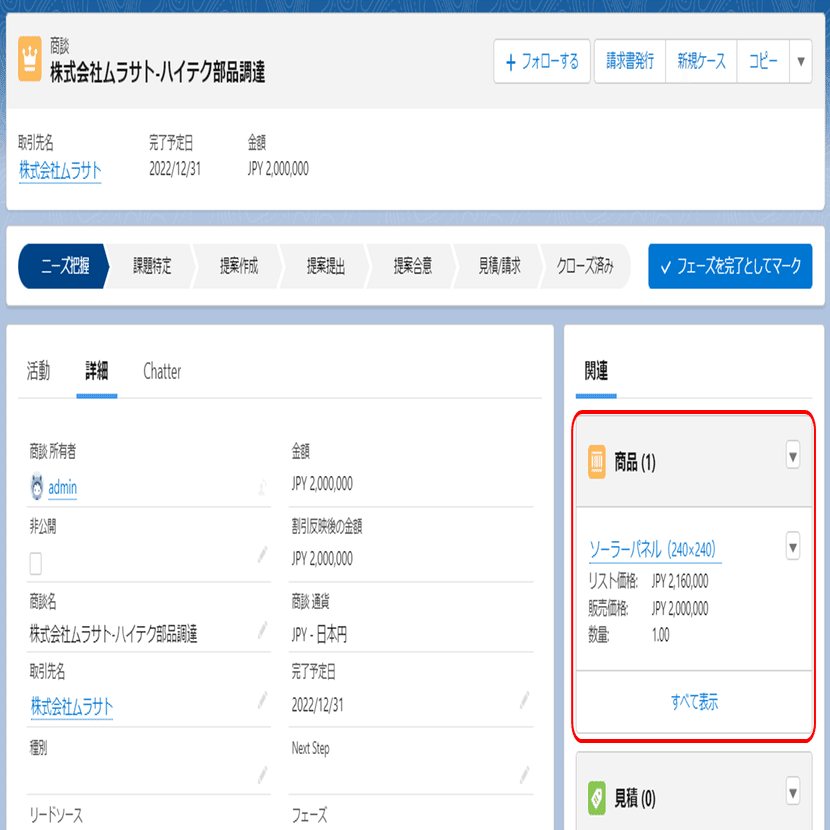This screenshot has height=830, width=830.
Task: Switch to the Chatter tab
Action: tap(162, 371)
